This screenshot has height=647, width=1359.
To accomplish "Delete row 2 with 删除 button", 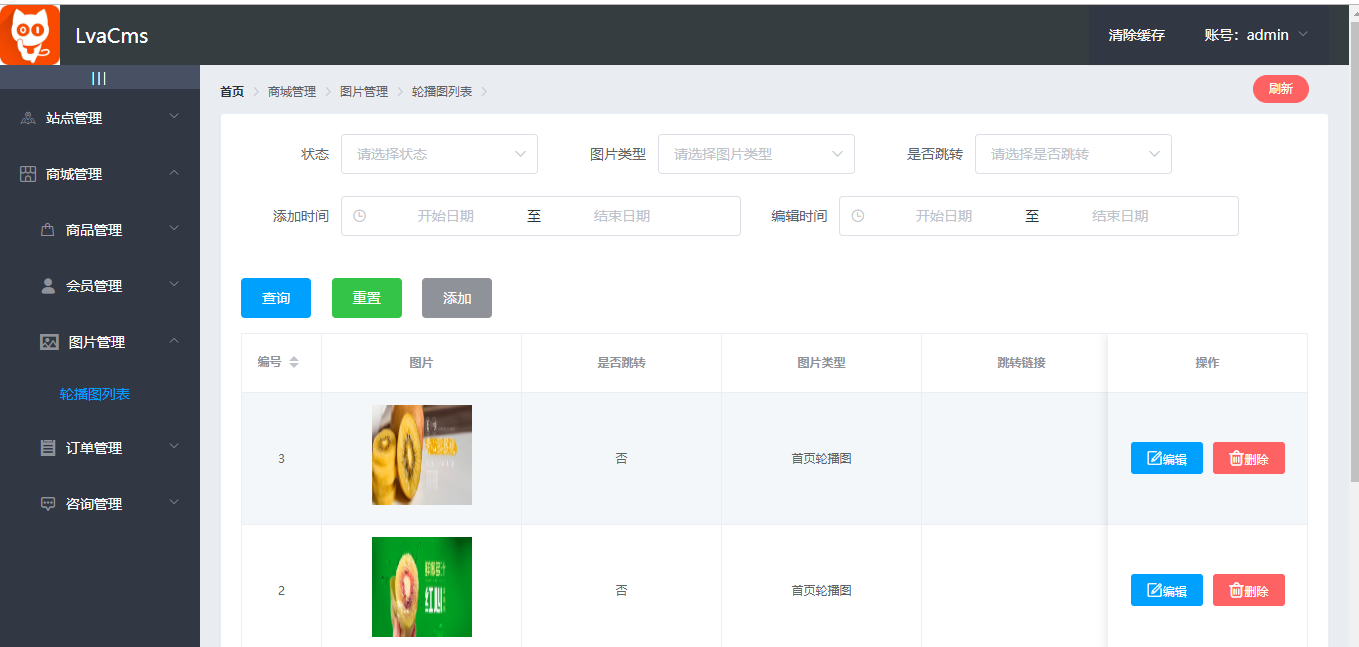I will pyautogui.click(x=1249, y=590).
